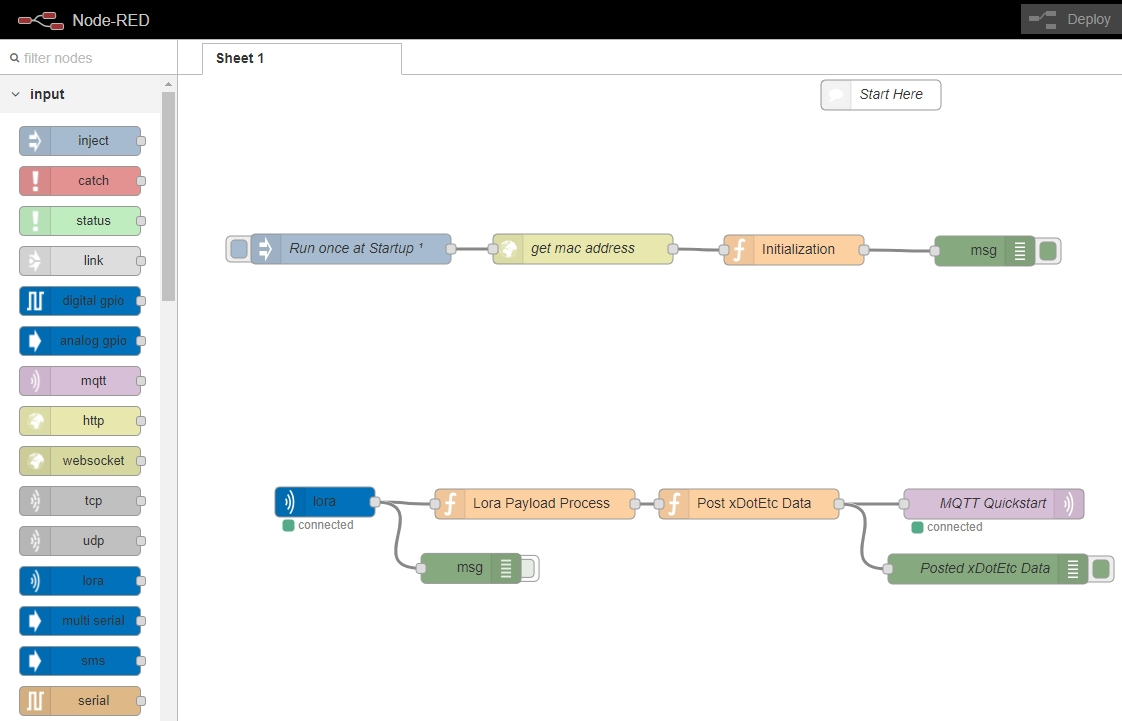The height and width of the screenshot is (721, 1122).
Task: Select the Initialization function node
Action: (794, 250)
